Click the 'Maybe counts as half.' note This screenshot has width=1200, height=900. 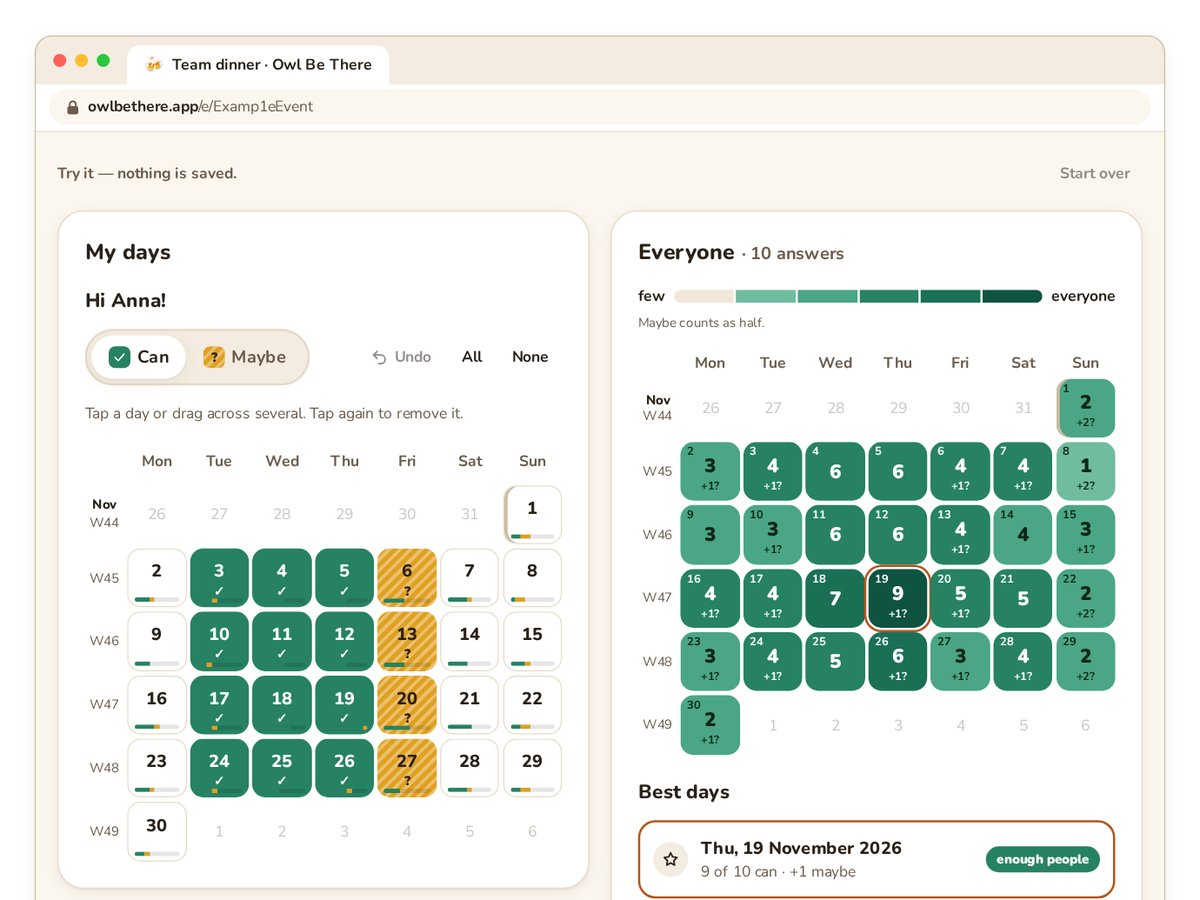pyautogui.click(x=702, y=323)
